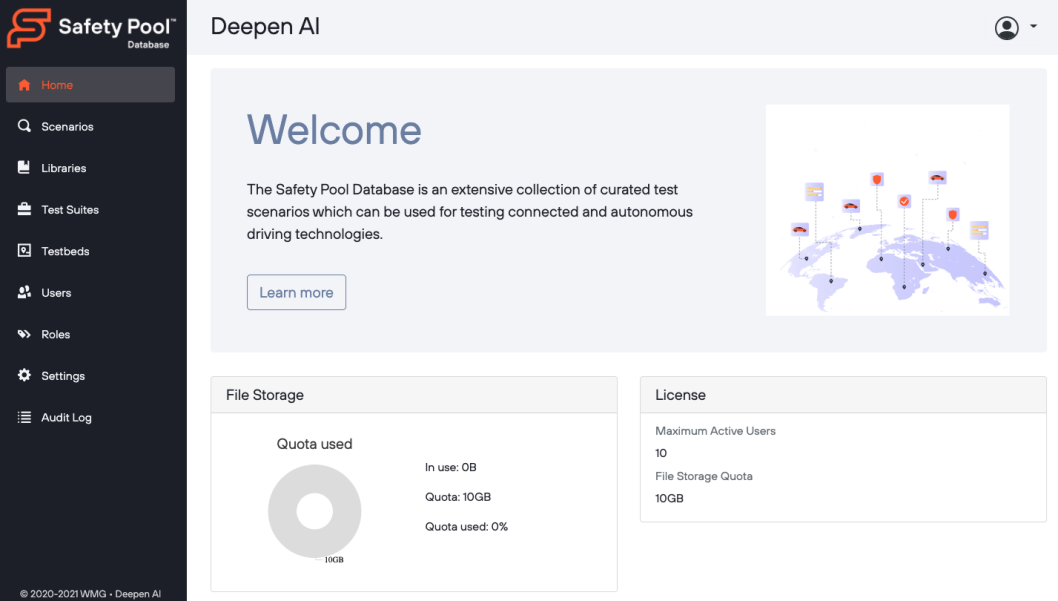Click the Roles tags icon
The width and height of the screenshot is (1058, 601).
tap(24, 334)
